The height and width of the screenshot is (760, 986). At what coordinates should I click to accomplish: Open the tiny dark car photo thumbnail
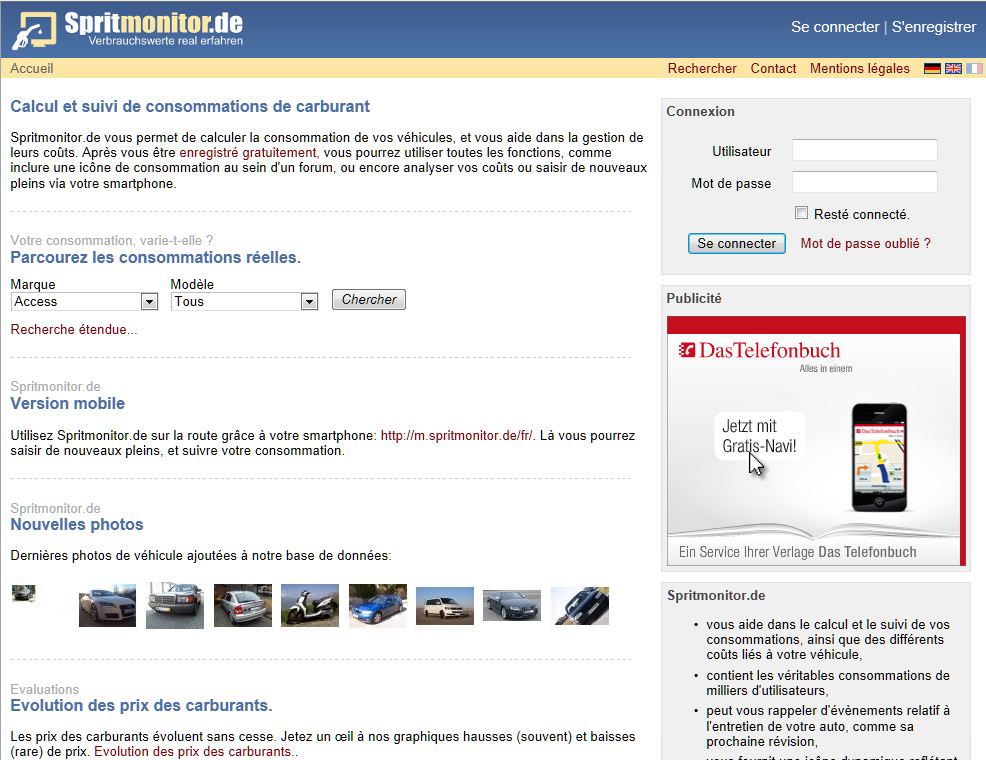point(24,593)
